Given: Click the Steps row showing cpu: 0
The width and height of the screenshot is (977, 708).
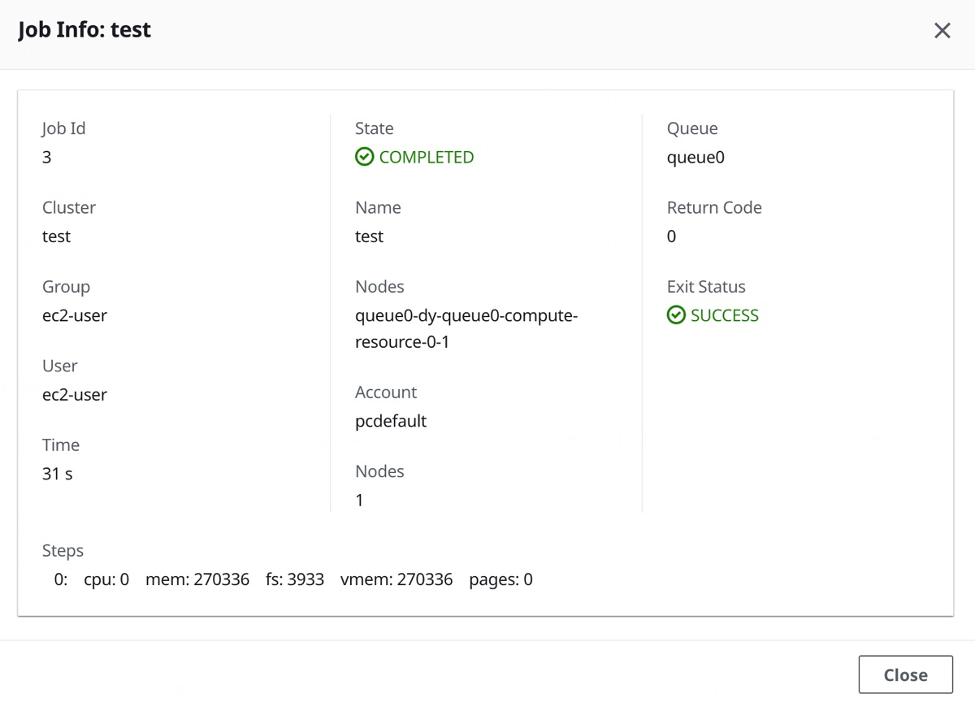Looking at the screenshot, I should pos(108,579).
